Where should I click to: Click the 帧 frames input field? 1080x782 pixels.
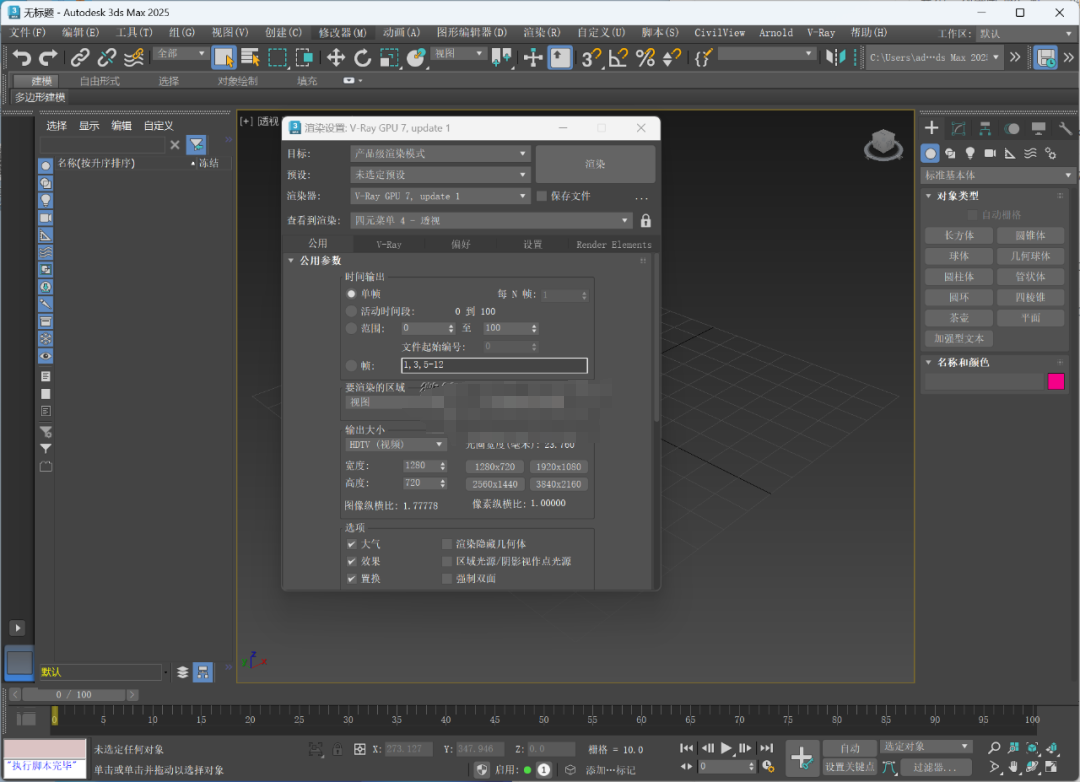click(494, 365)
